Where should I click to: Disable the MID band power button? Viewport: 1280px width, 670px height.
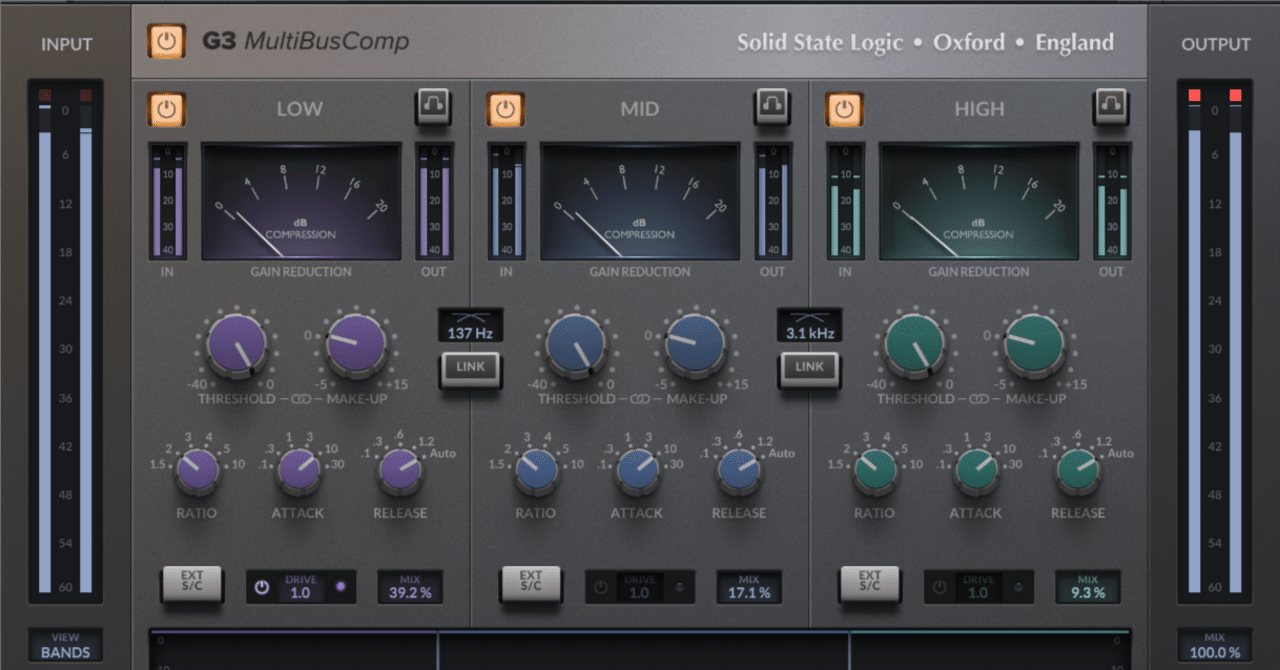pos(506,108)
